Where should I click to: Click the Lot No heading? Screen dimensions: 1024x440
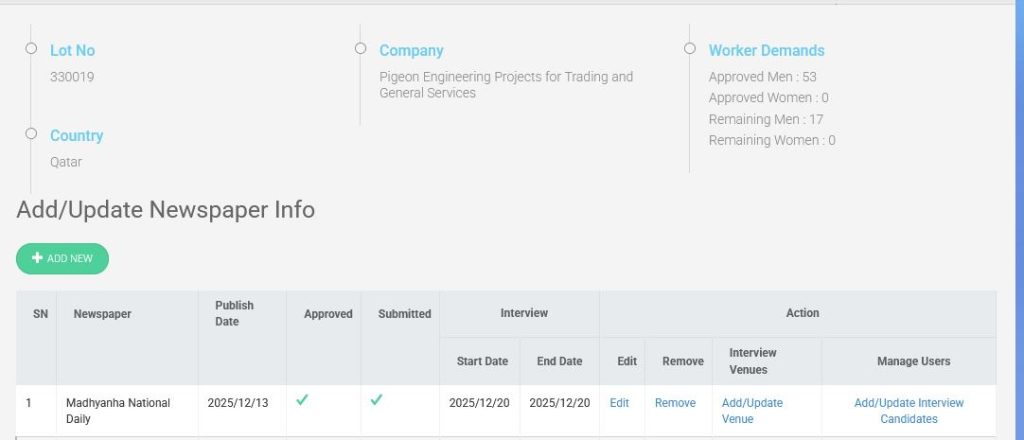coord(72,50)
